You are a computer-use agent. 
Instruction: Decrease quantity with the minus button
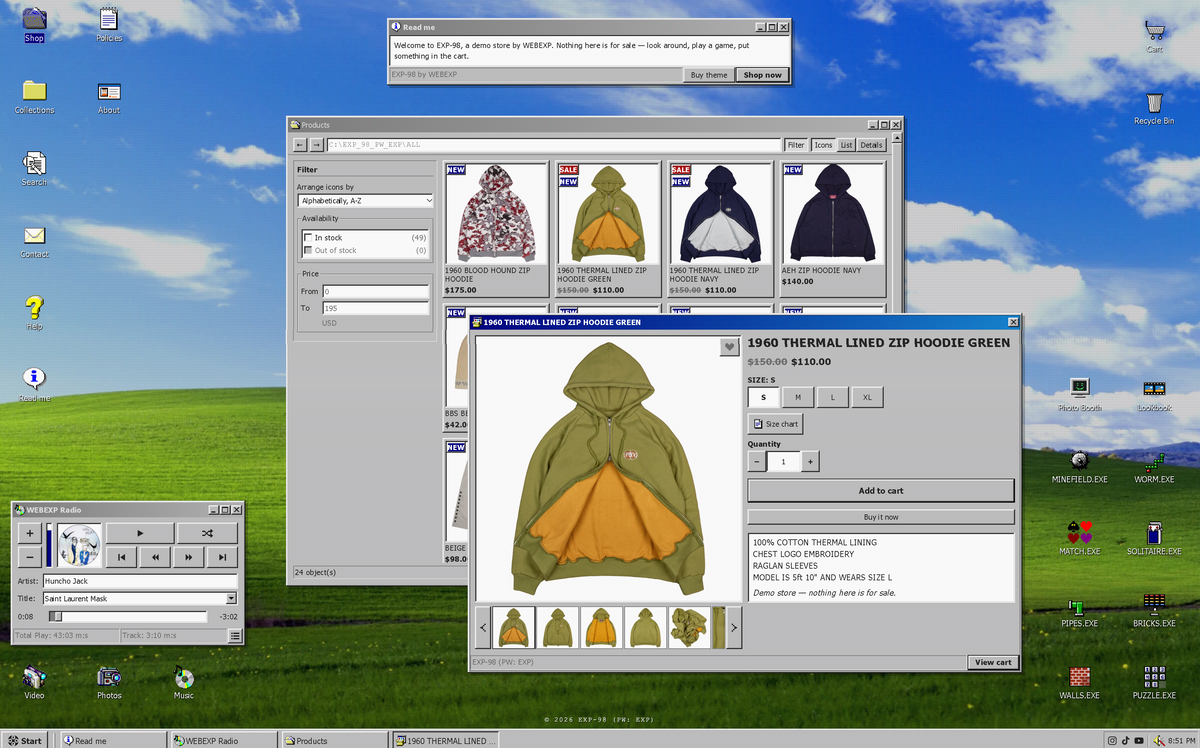click(757, 462)
